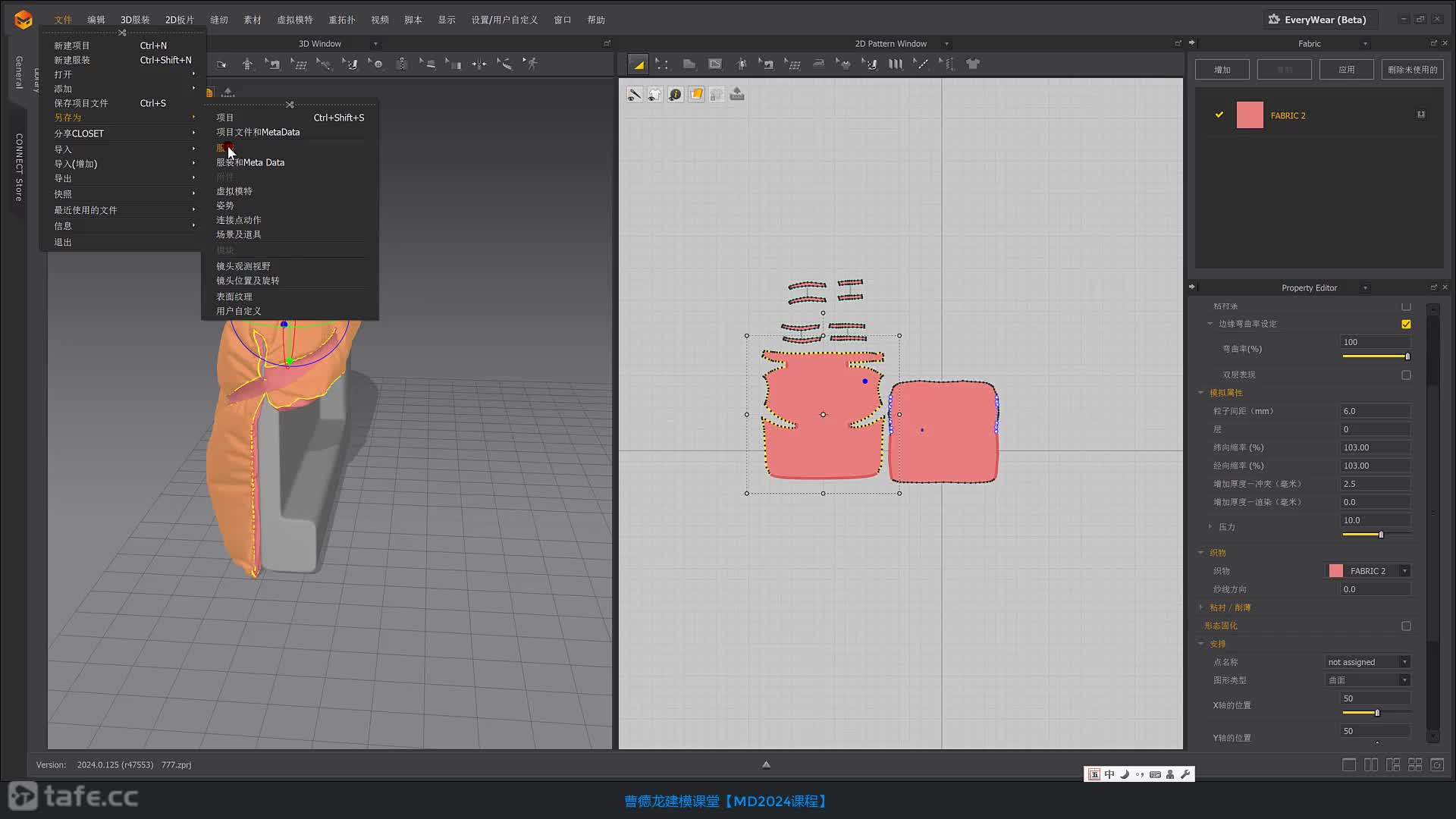Switch to four-pane grid layout icon
Image resolution: width=1456 pixels, height=819 pixels.
coord(1415,765)
